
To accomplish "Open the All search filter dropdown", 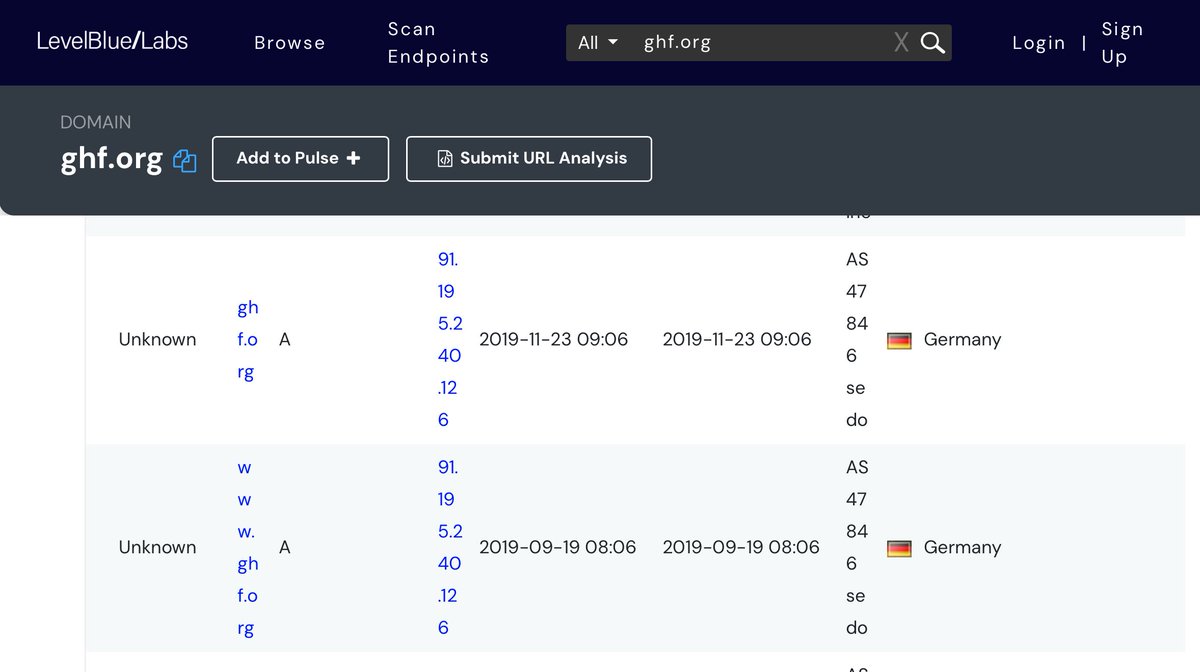I will [x=598, y=43].
